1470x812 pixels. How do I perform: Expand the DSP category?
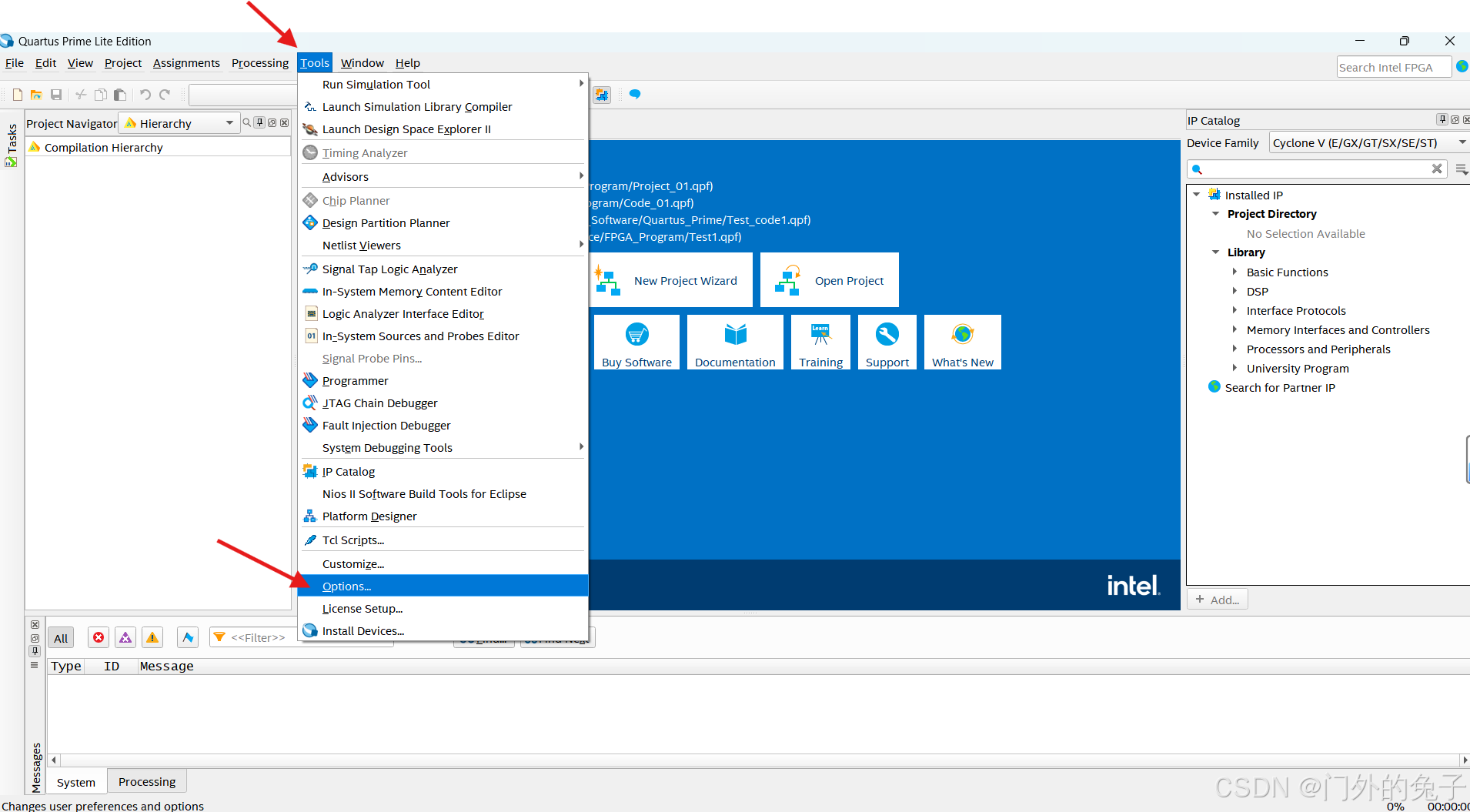(x=1234, y=291)
